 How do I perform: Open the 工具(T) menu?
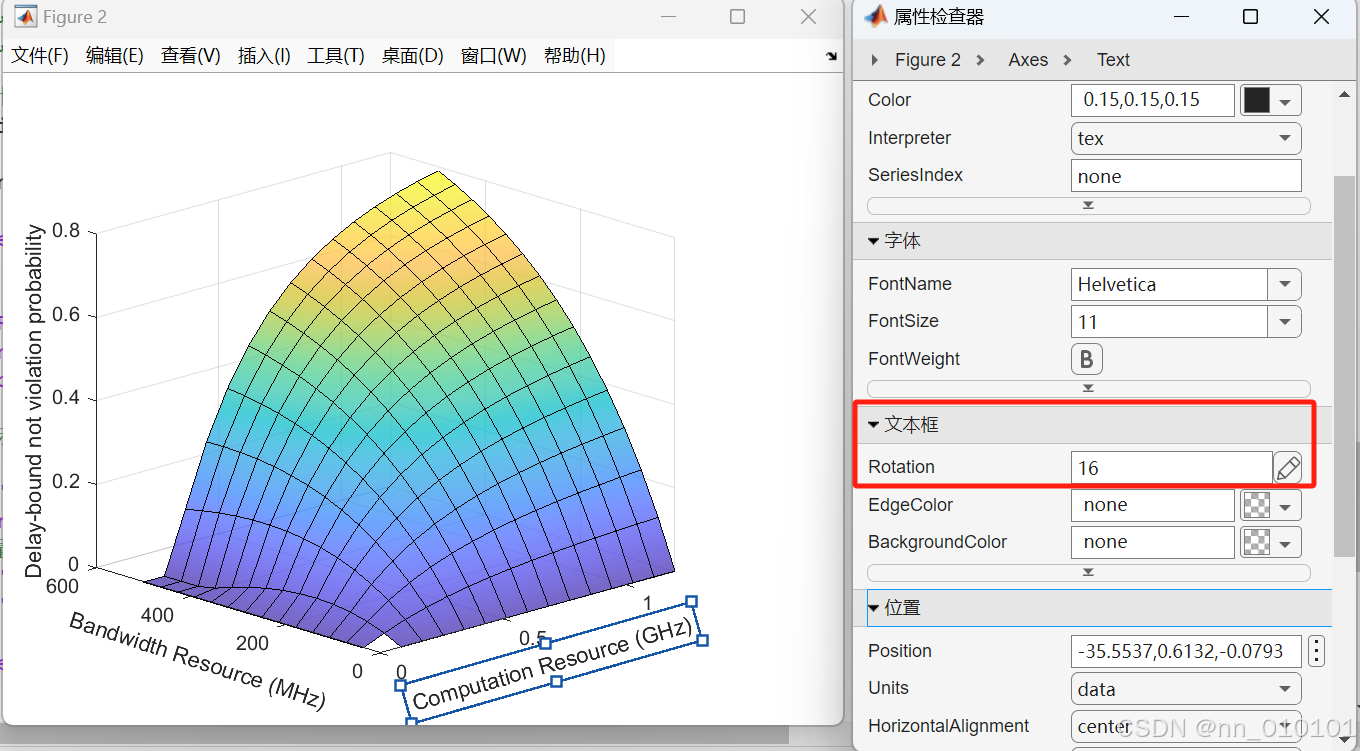pyautogui.click(x=336, y=56)
